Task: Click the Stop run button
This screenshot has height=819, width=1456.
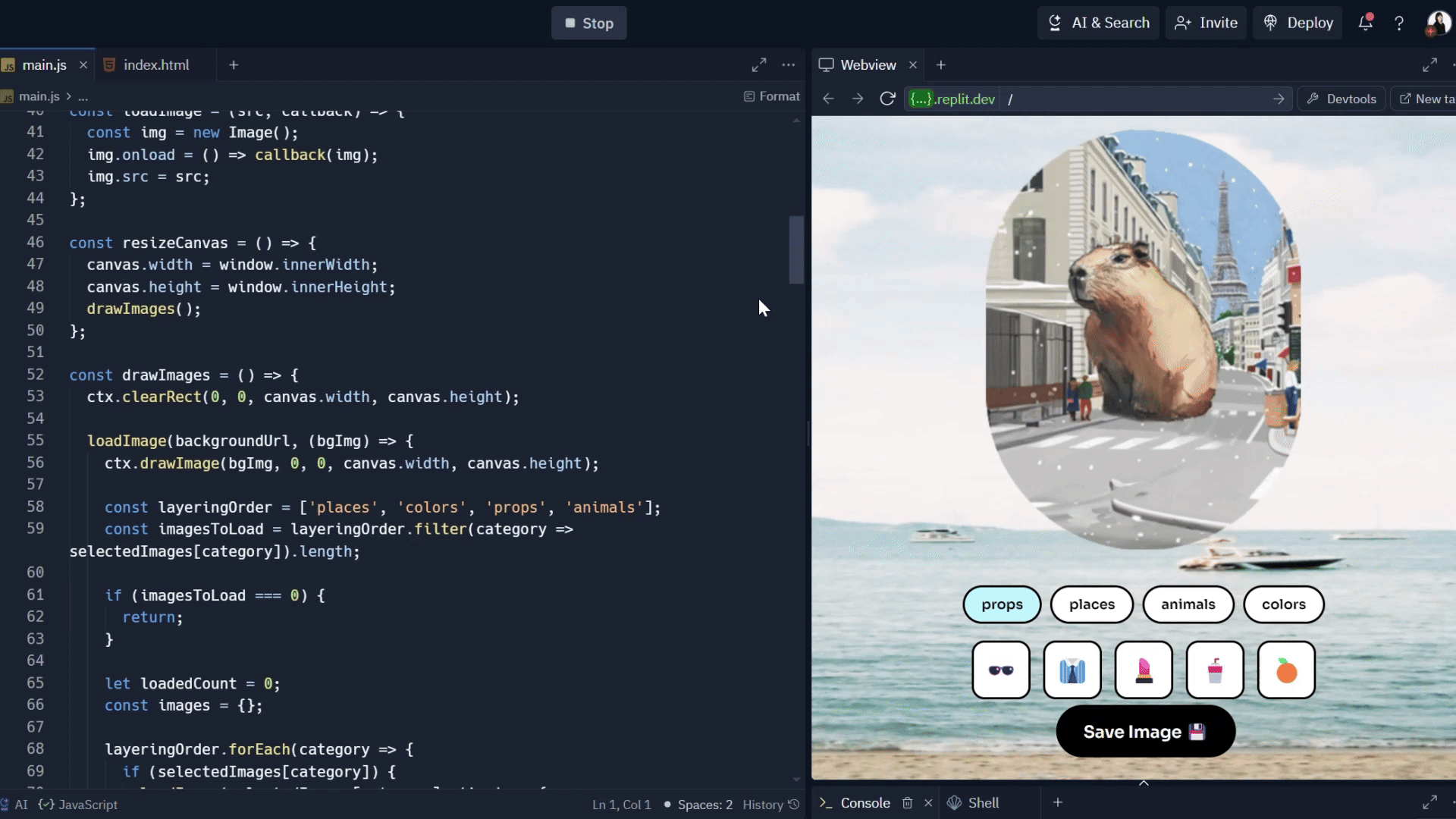Action: (x=588, y=24)
